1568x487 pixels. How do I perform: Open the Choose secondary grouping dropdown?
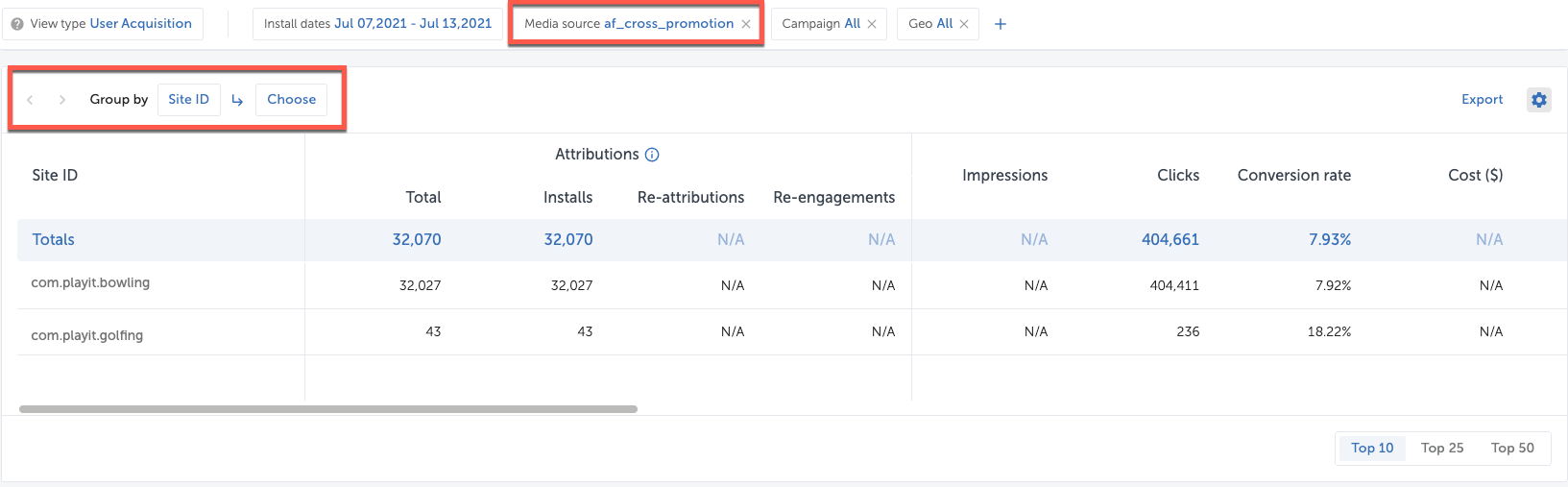click(291, 100)
